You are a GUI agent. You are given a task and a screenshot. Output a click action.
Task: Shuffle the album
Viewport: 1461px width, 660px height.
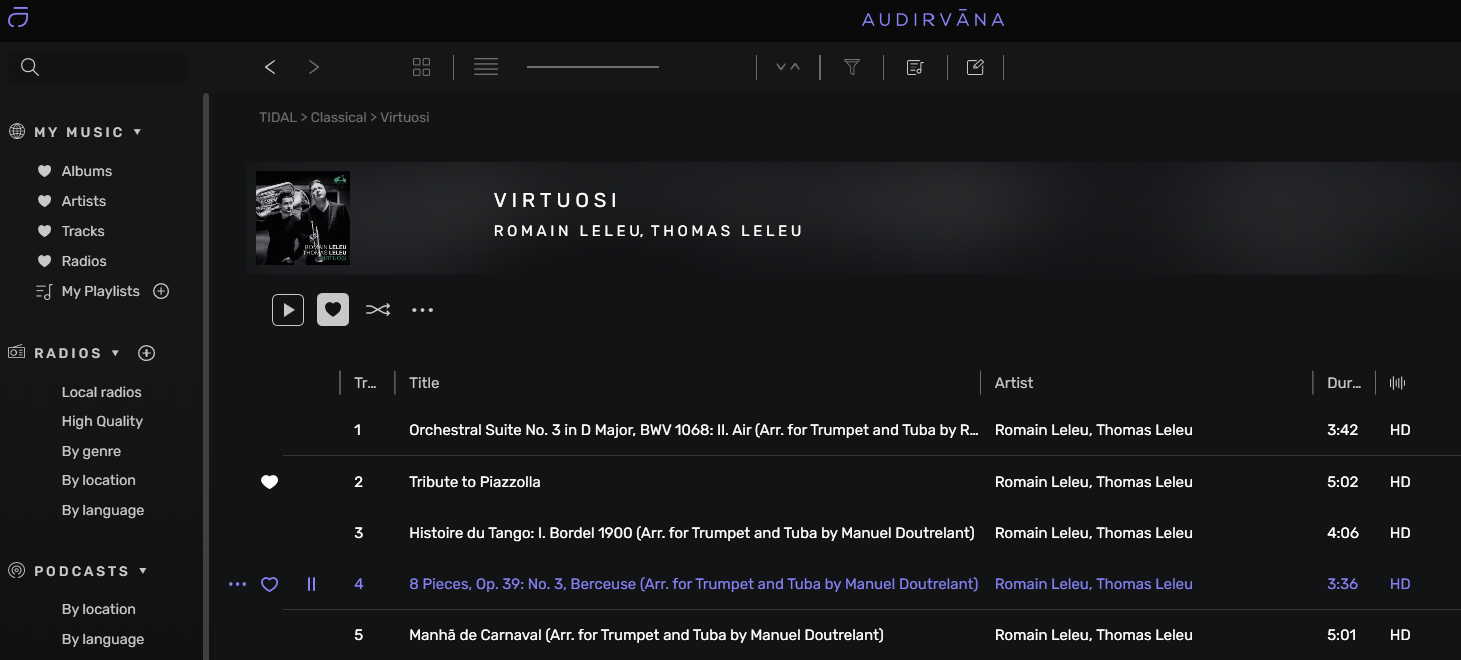coord(378,310)
